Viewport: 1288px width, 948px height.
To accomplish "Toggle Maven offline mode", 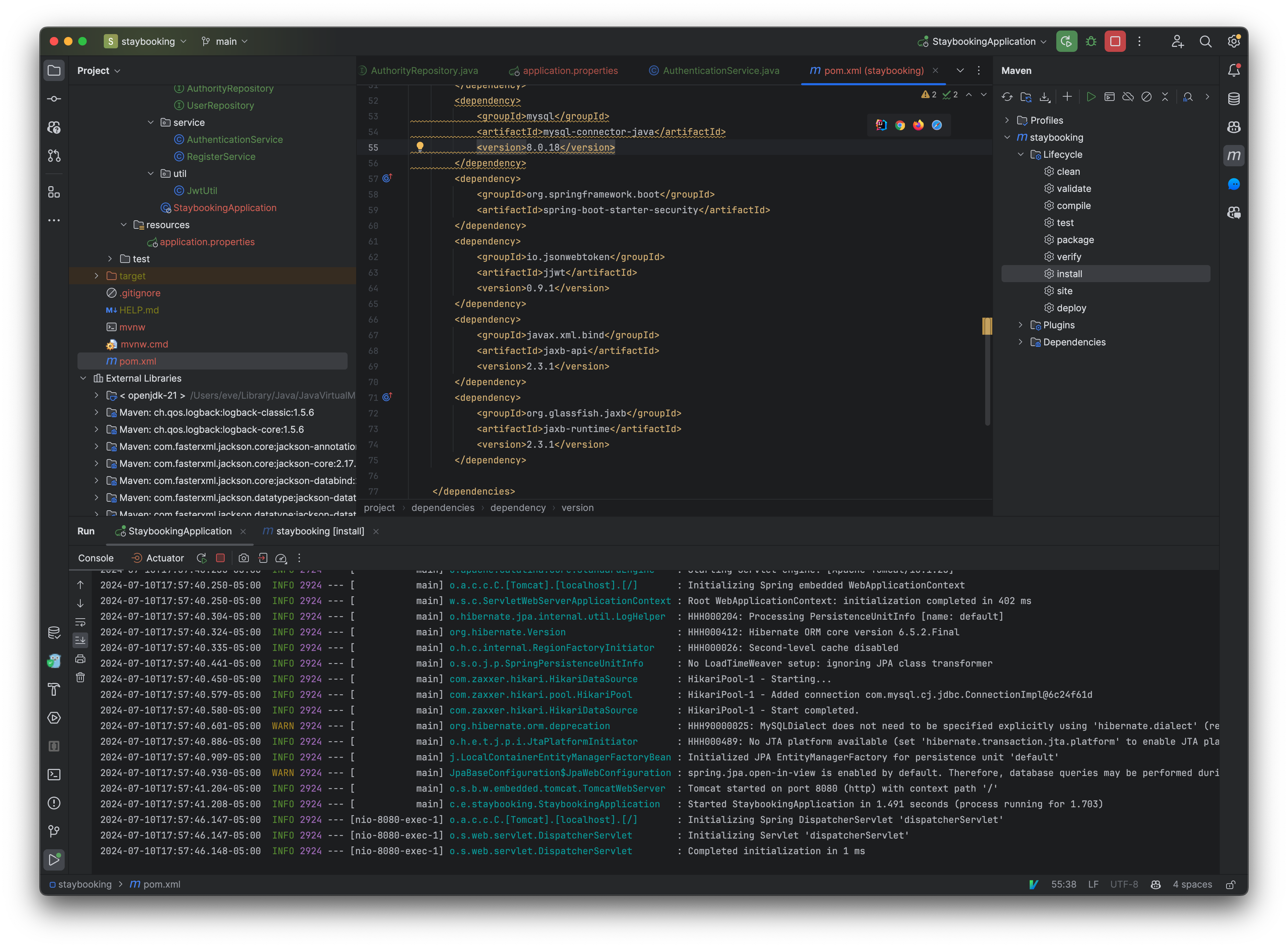I will pos(1128,98).
